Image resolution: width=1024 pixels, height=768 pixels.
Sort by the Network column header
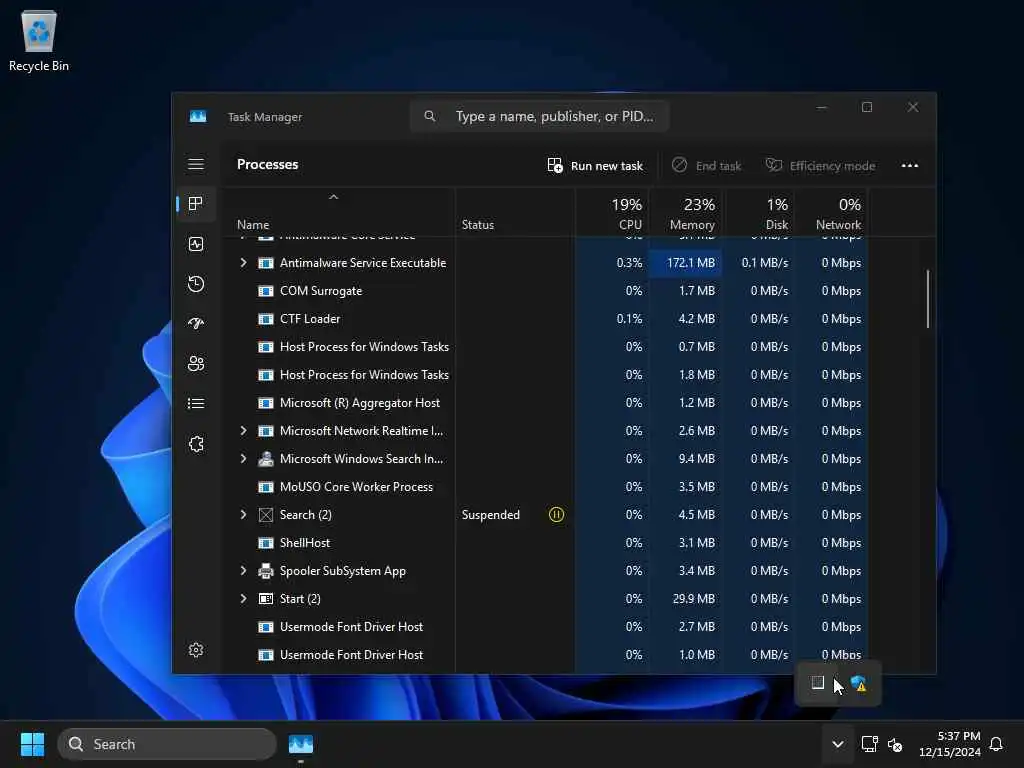(831, 214)
